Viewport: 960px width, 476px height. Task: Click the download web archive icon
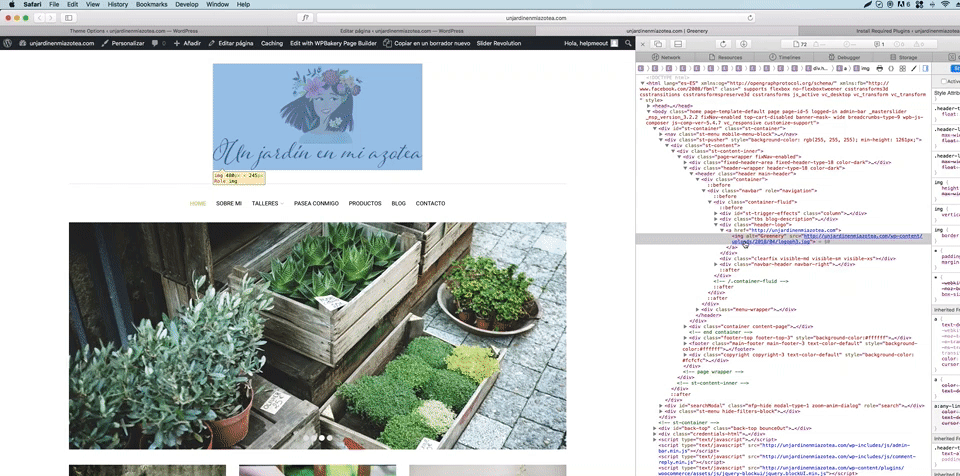(743, 44)
